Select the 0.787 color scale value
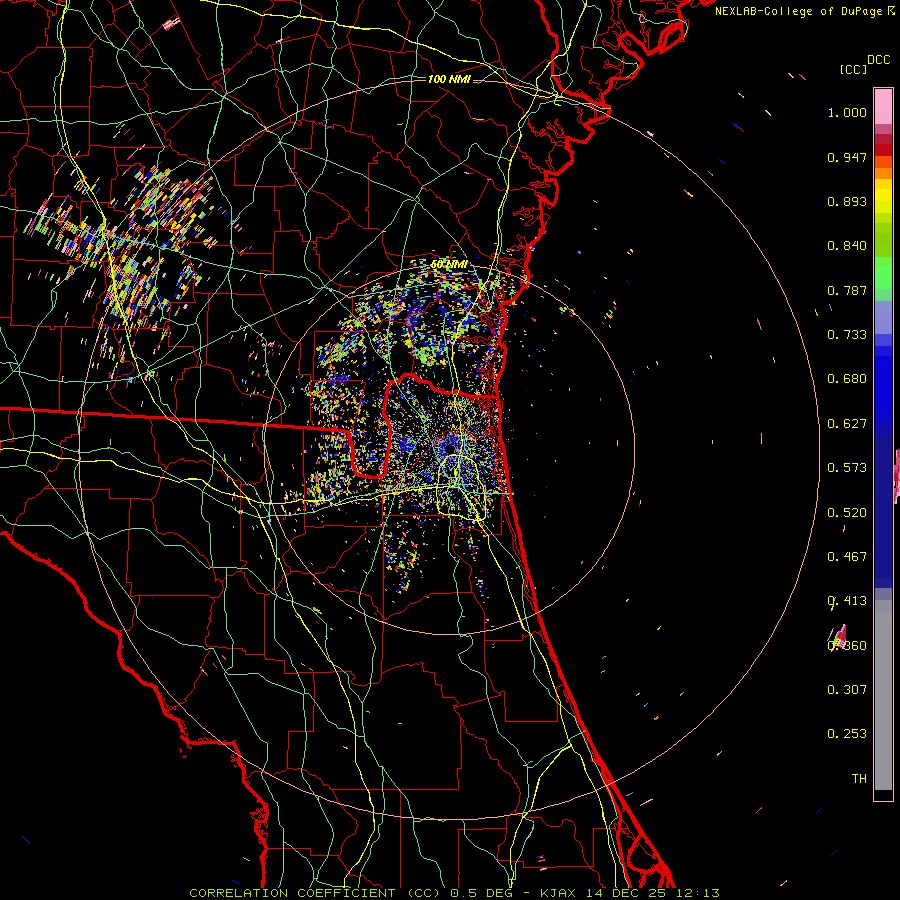 click(847, 290)
